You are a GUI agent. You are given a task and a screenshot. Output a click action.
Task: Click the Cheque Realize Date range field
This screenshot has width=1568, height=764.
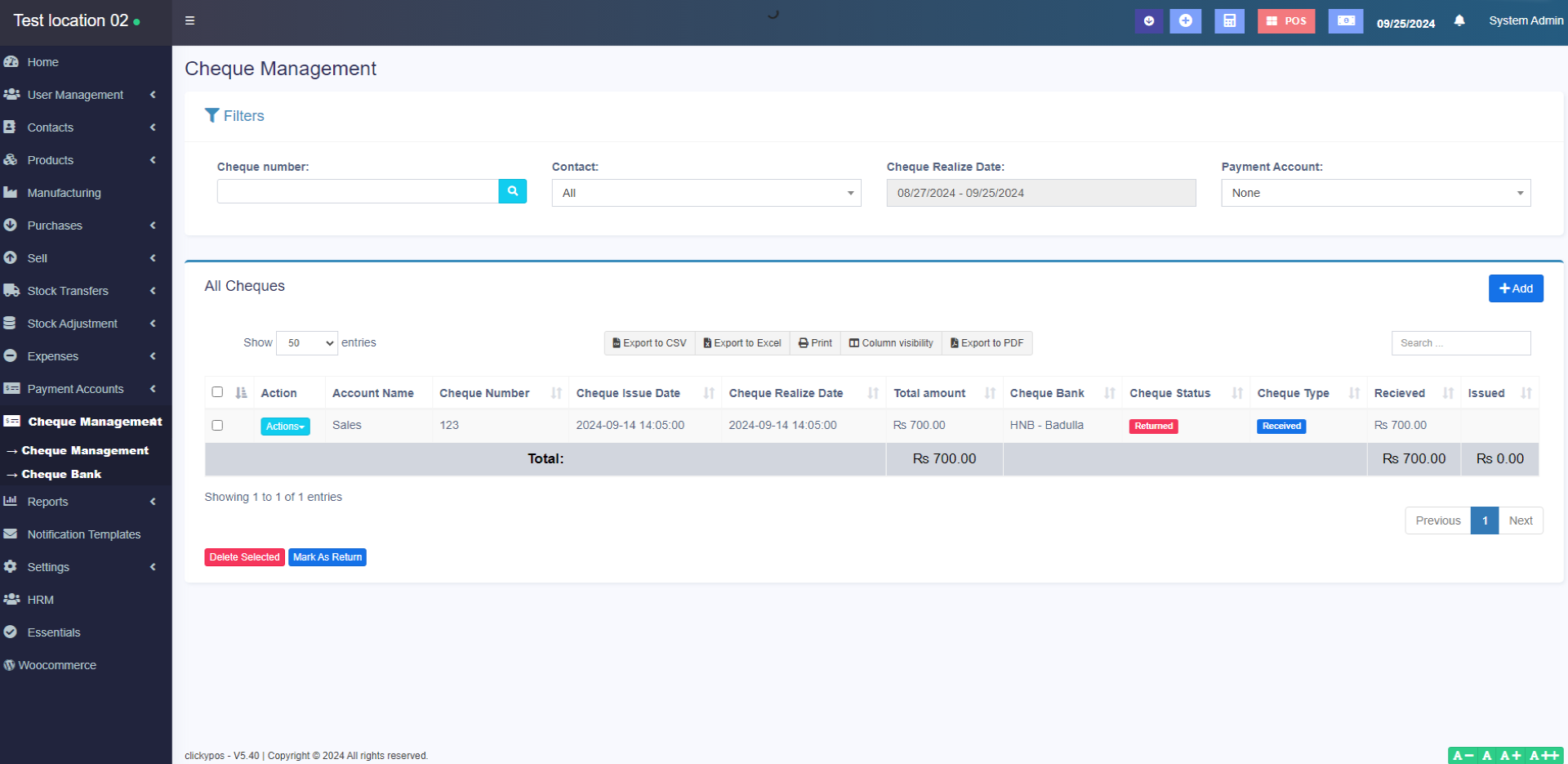pyautogui.click(x=1040, y=193)
